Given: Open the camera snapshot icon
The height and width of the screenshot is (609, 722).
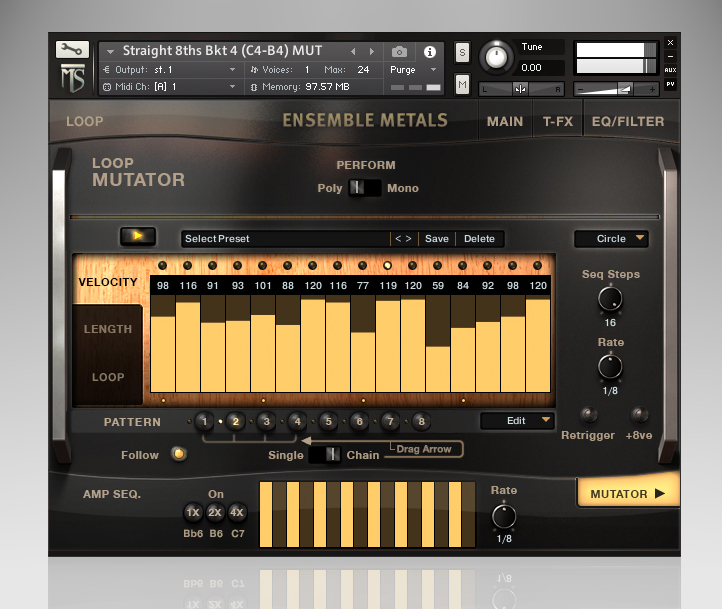Looking at the screenshot, I should click(x=399, y=51).
